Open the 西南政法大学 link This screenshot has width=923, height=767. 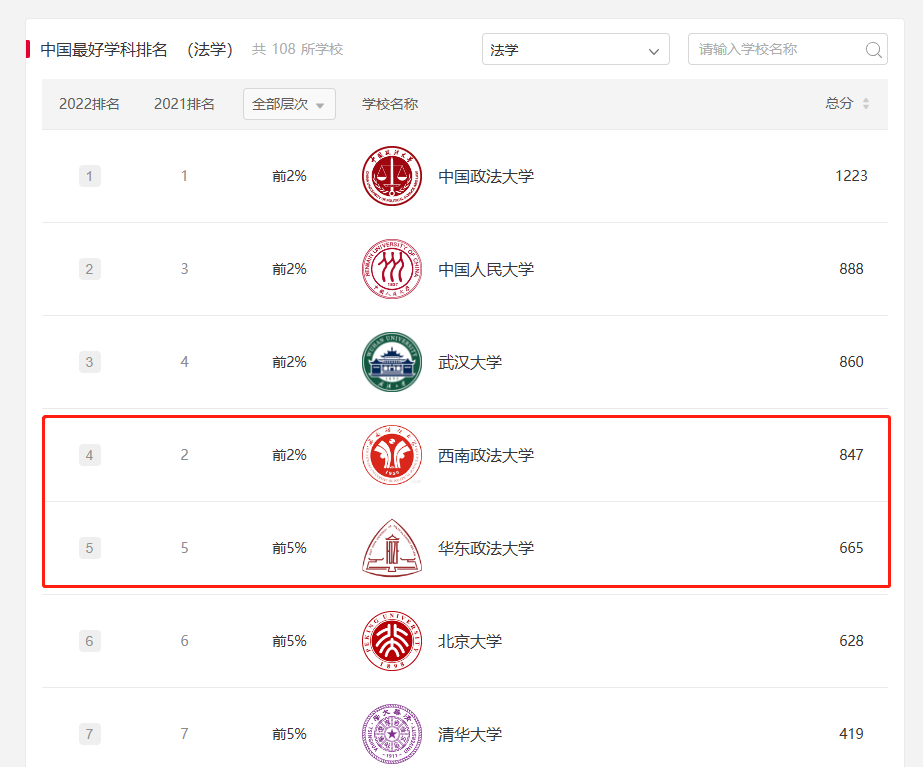pos(486,455)
